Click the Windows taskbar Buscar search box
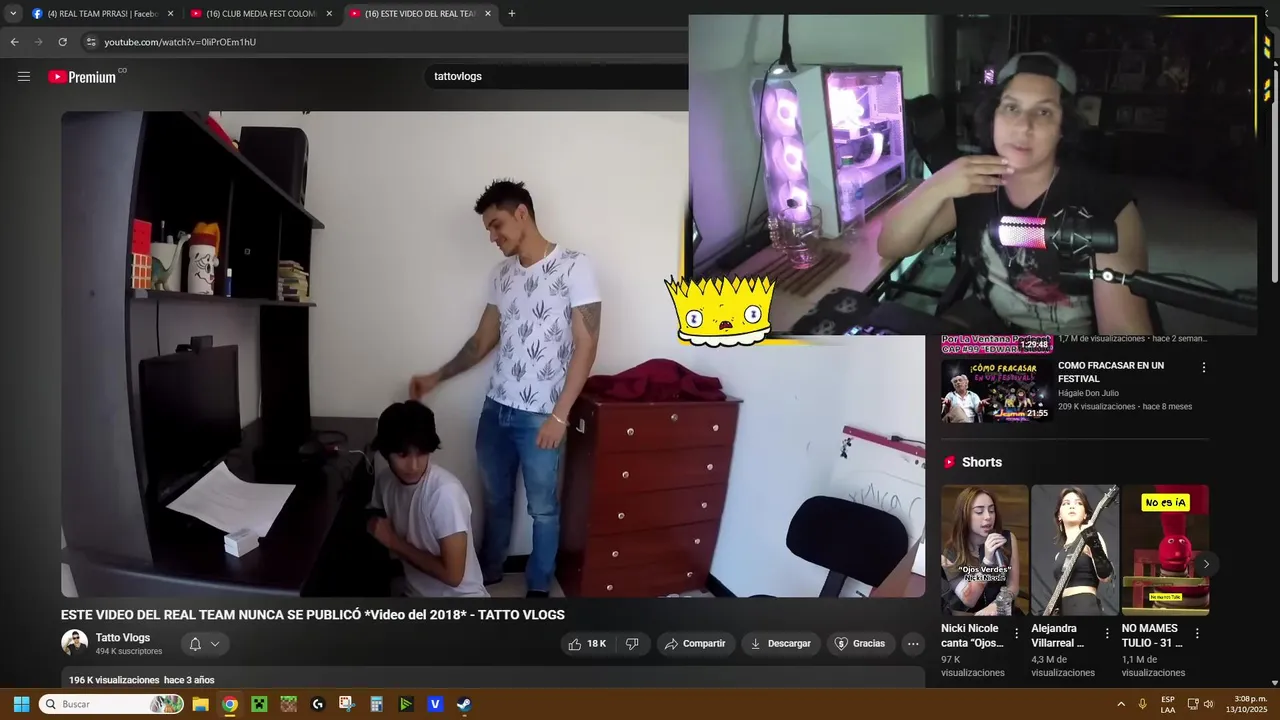 click(x=110, y=704)
